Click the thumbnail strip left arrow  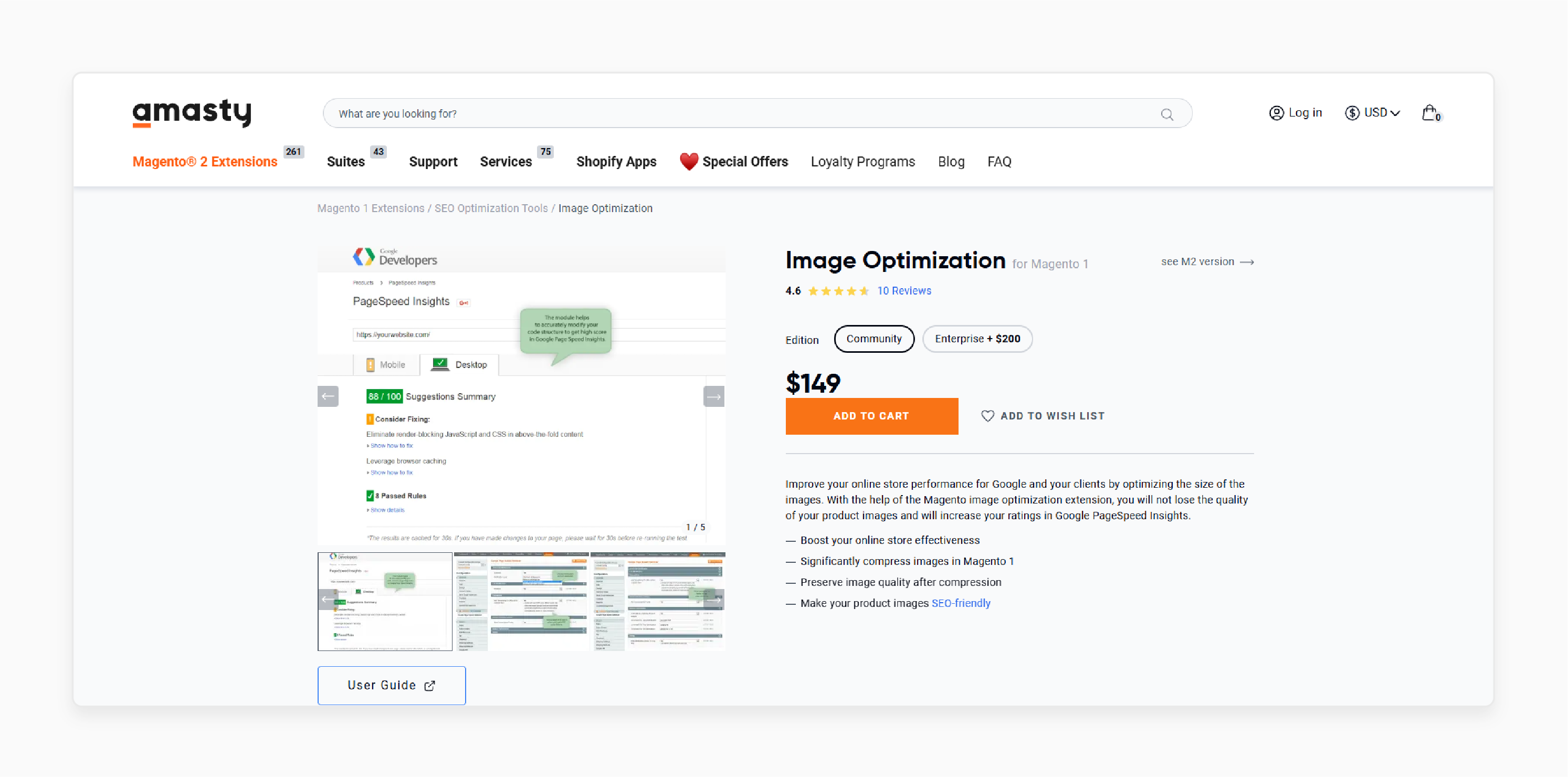(x=327, y=599)
